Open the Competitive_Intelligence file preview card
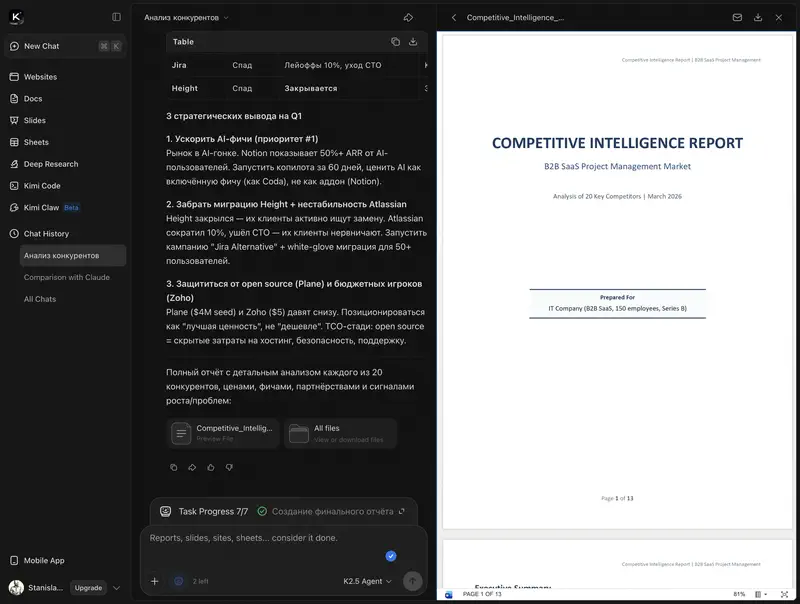Screen dimensions: 800x604 222,431
